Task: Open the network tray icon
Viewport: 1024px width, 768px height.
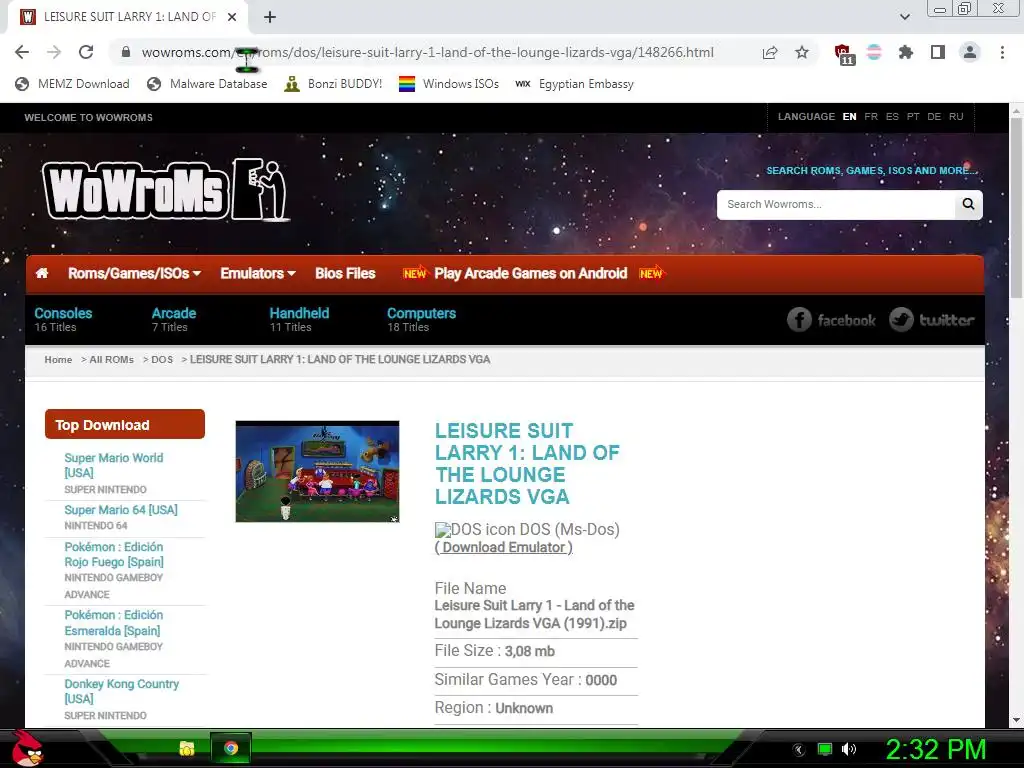Action: pos(825,749)
